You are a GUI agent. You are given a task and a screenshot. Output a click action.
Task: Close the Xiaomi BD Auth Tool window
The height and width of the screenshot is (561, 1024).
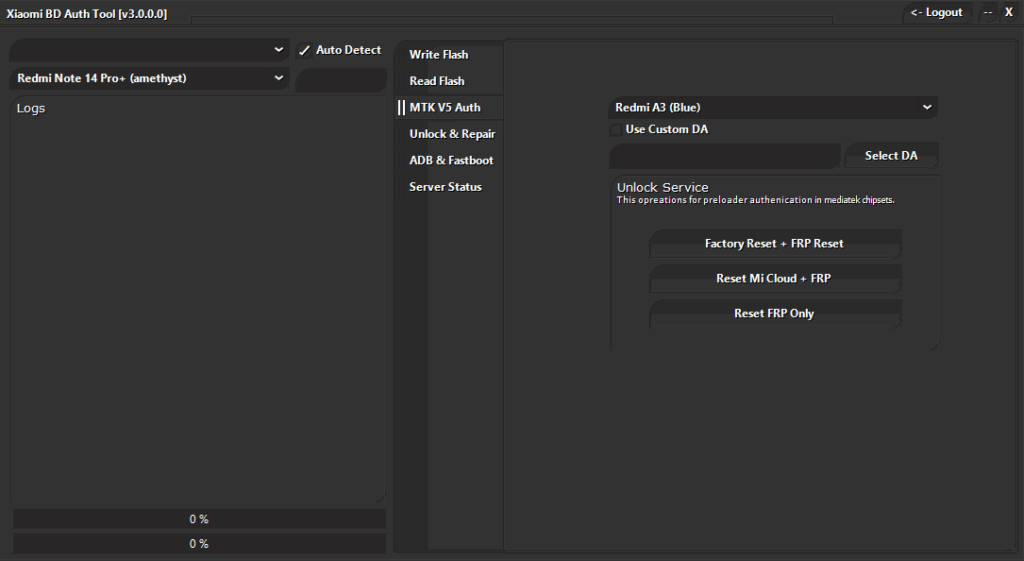1009,12
